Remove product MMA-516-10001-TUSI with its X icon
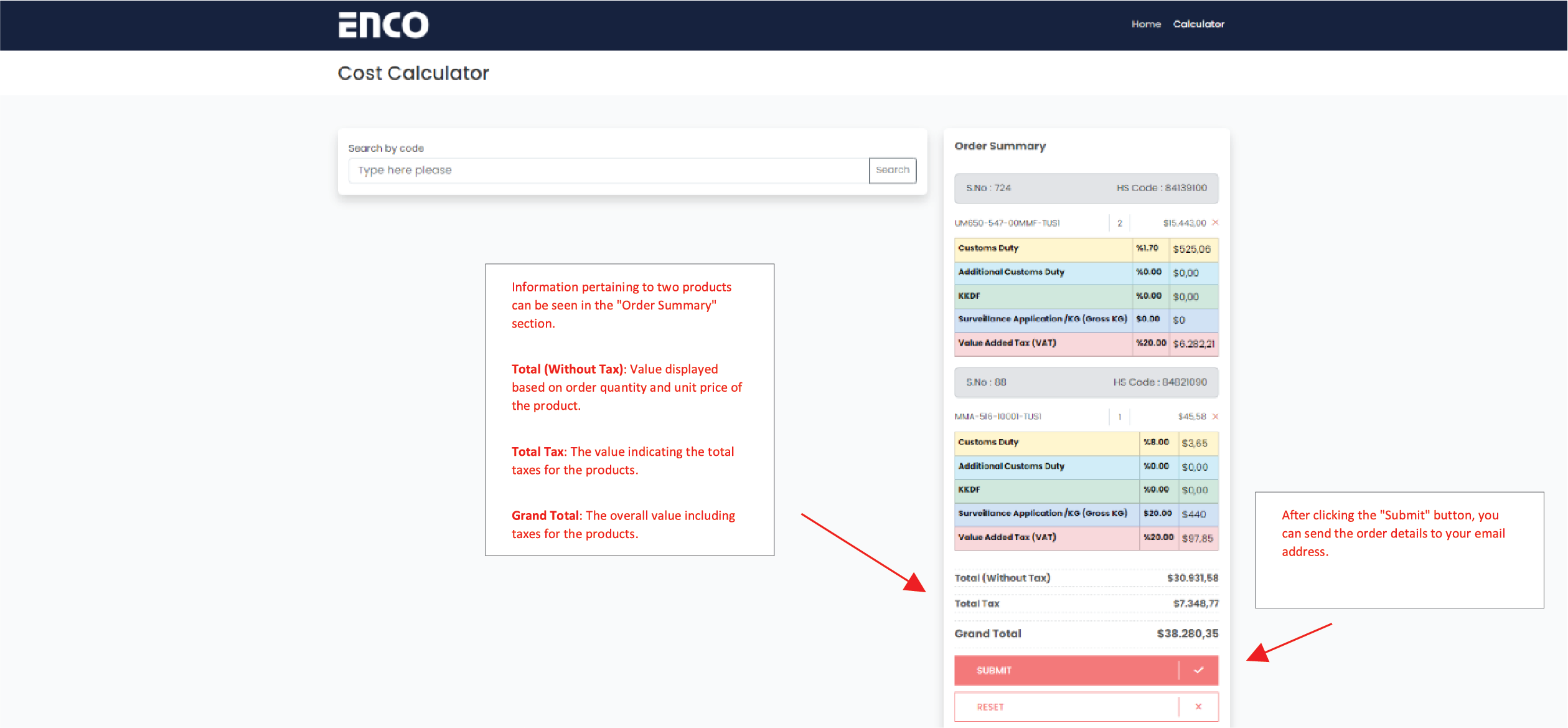 pos(1215,416)
